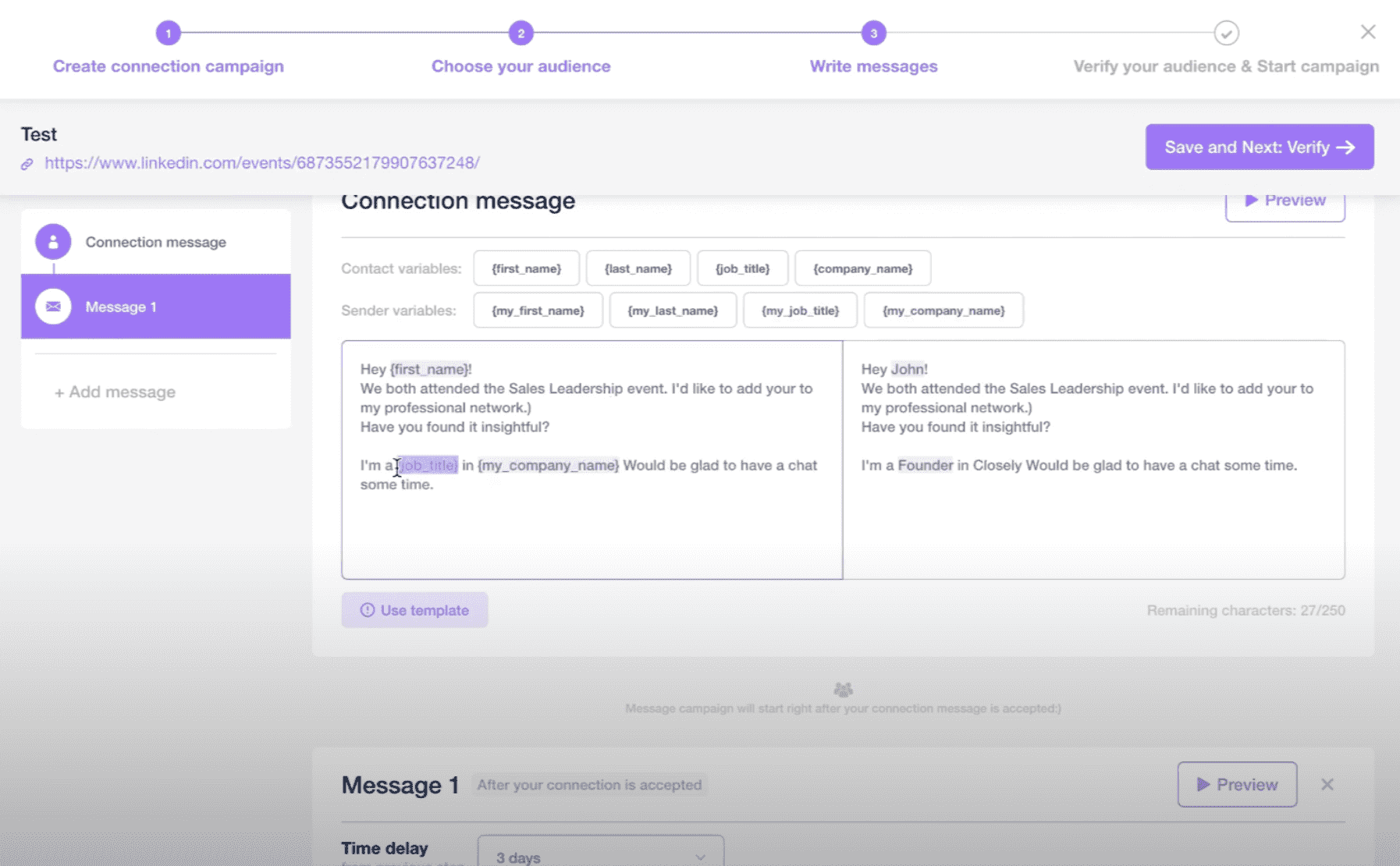Close the campaign wizard with the X
The width and height of the screenshot is (1400, 866).
[1367, 32]
